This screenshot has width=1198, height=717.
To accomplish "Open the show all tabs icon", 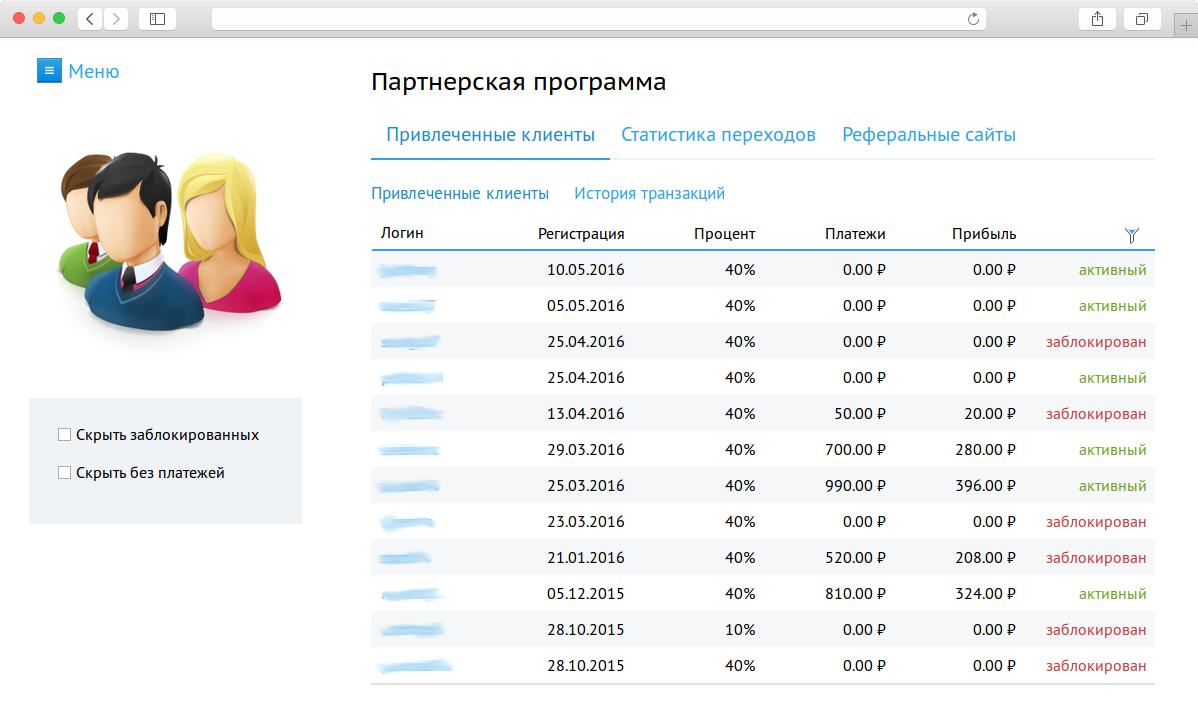I will click(1141, 18).
